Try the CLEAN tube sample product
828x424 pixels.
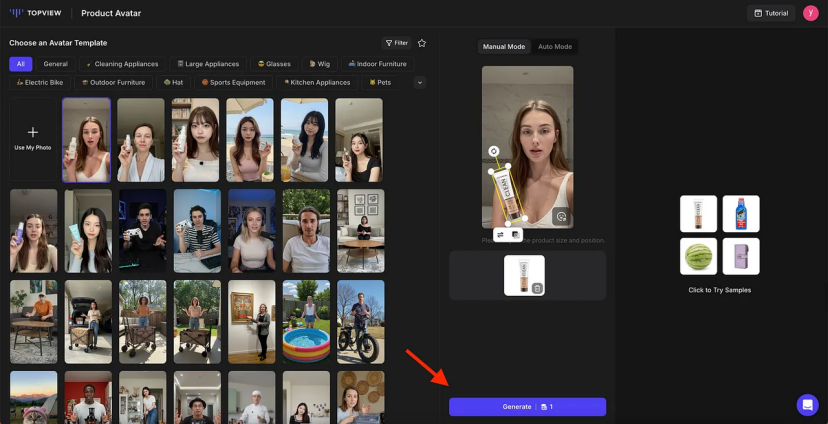(x=698, y=214)
